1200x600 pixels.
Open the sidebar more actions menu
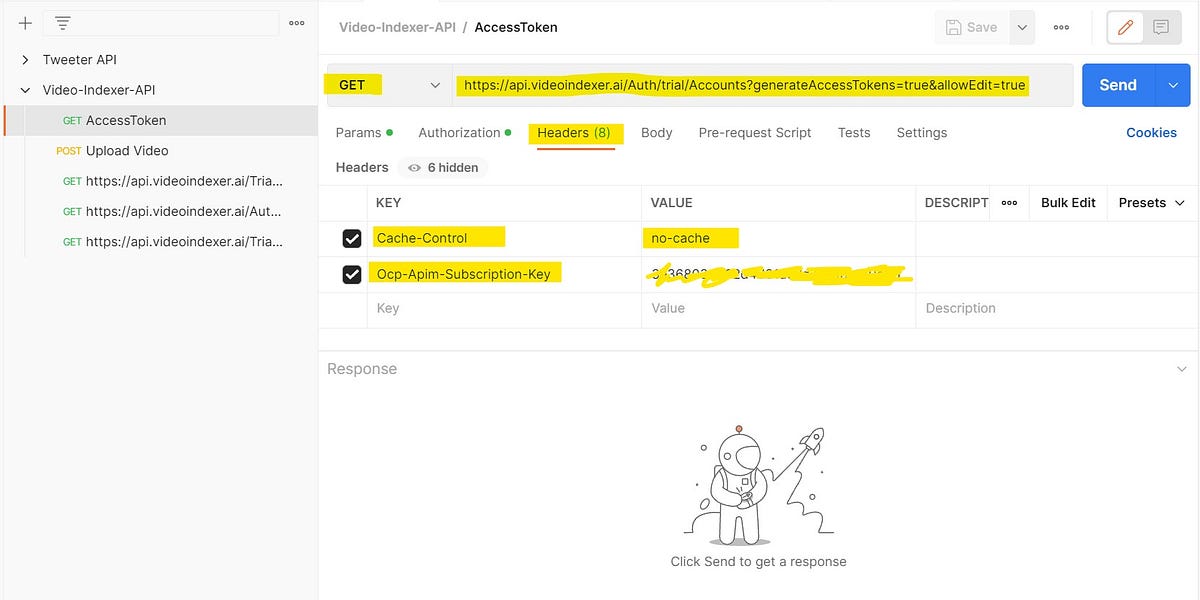pos(296,23)
